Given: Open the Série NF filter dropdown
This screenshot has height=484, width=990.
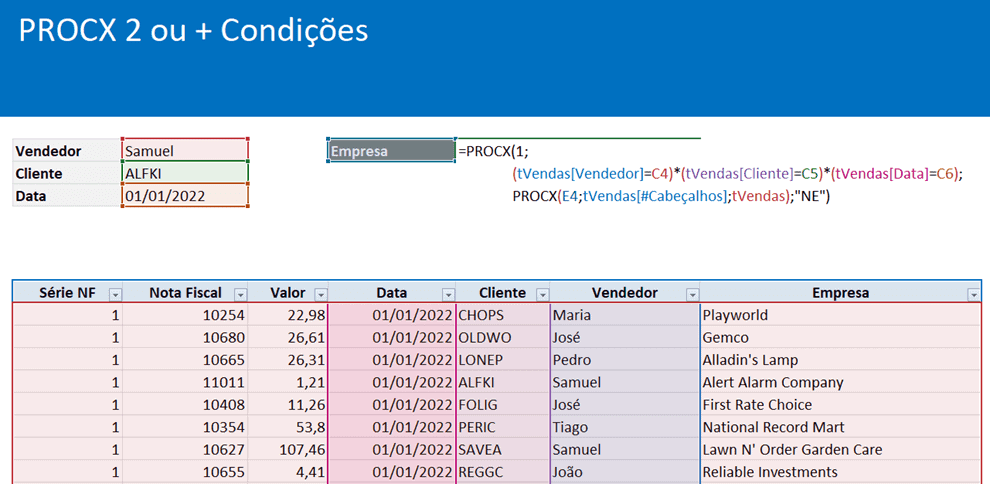Looking at the screenshot, I should (116, 294).
